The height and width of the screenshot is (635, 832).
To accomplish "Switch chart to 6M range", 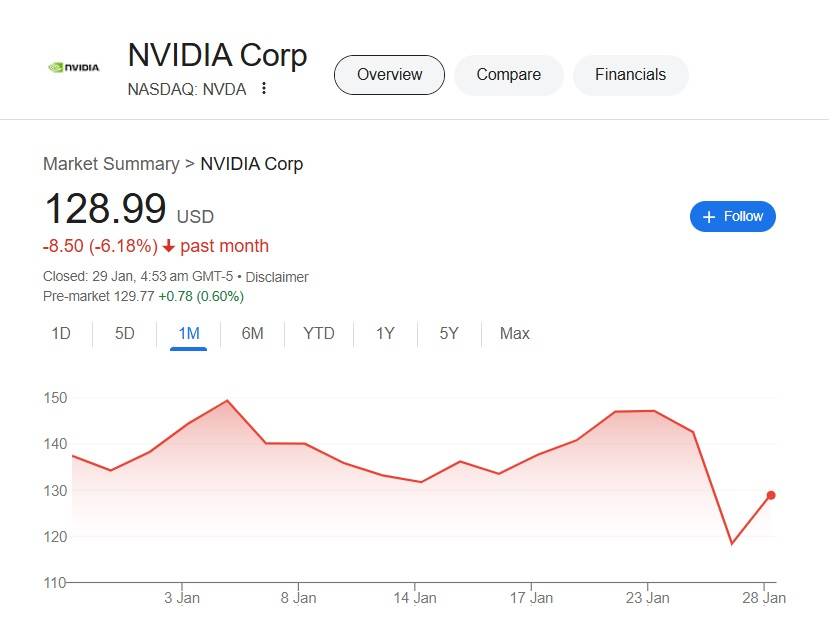I will click(252, 334).
